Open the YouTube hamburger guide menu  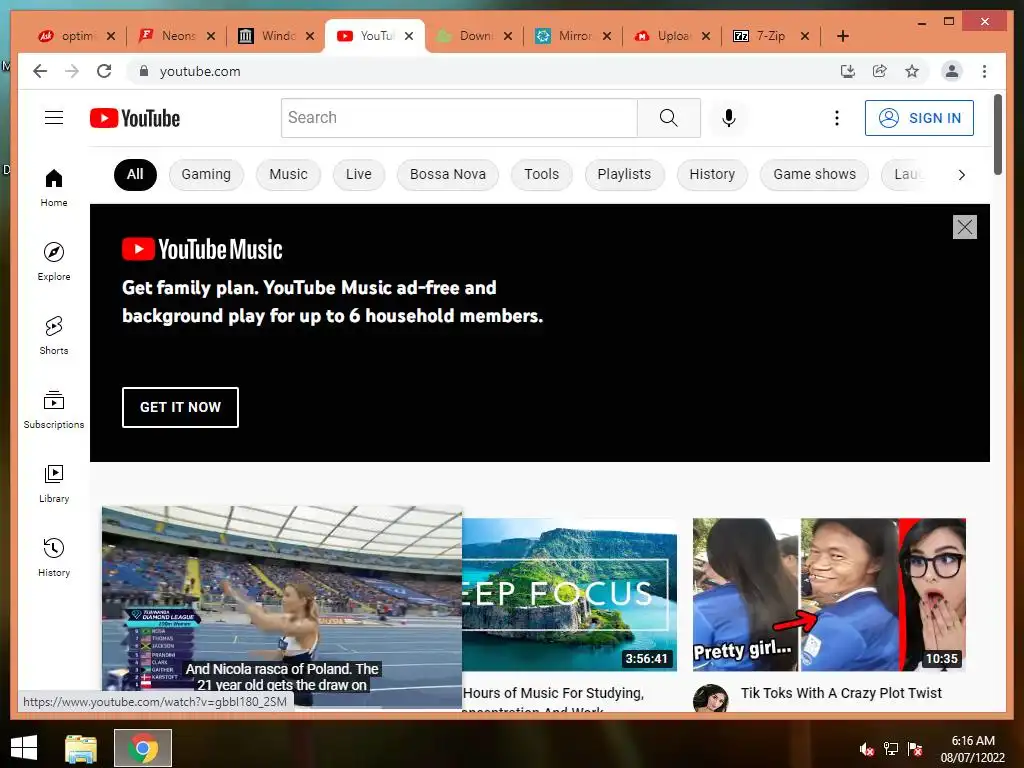[54, 118]
